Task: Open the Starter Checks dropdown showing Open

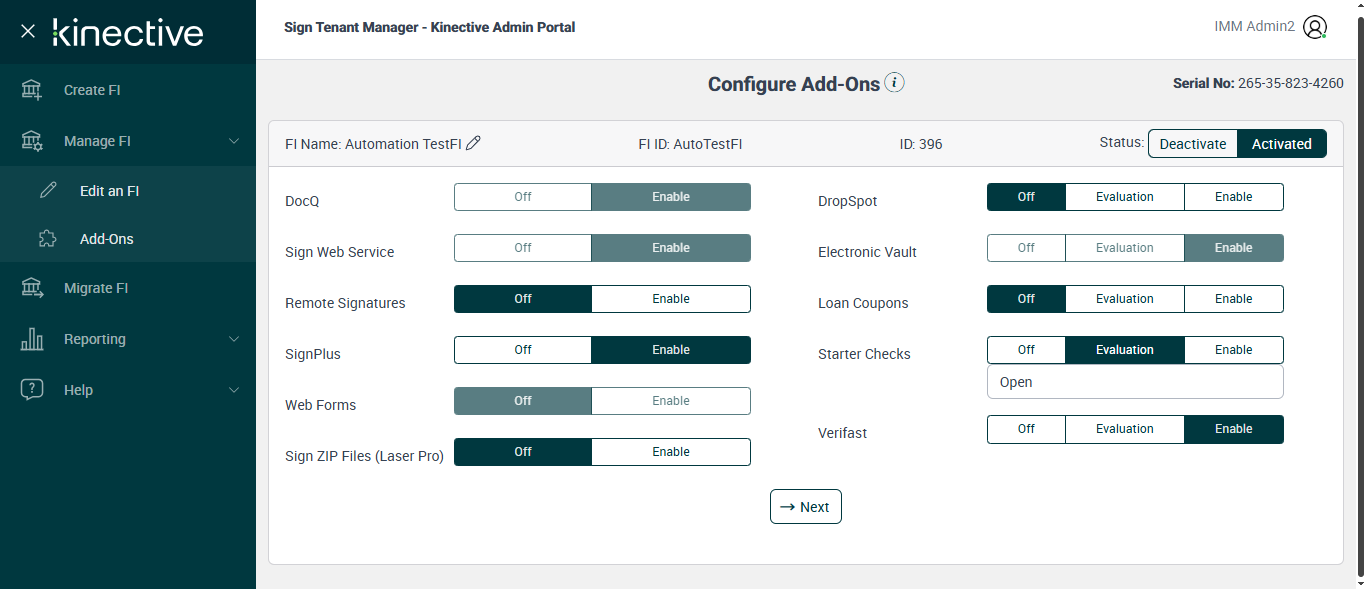Action: click(1134, 382)
